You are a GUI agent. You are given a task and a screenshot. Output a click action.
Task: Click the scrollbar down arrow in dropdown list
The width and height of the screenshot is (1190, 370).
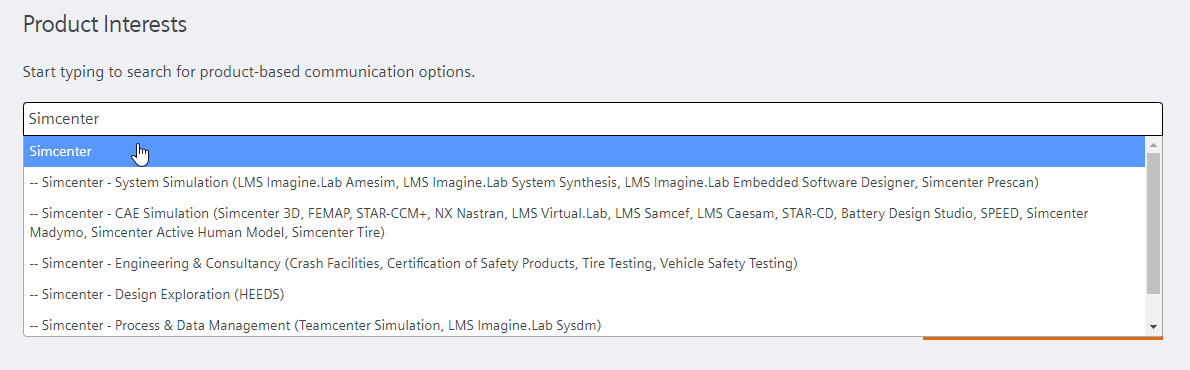click(1154, 327)
